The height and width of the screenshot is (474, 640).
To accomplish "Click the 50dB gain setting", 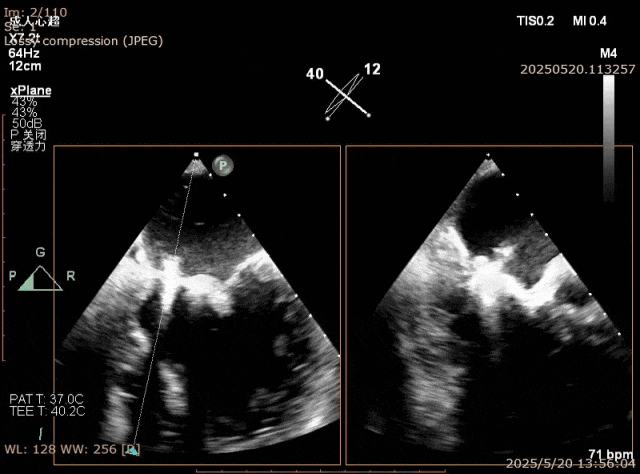I will tap(25, 123).
